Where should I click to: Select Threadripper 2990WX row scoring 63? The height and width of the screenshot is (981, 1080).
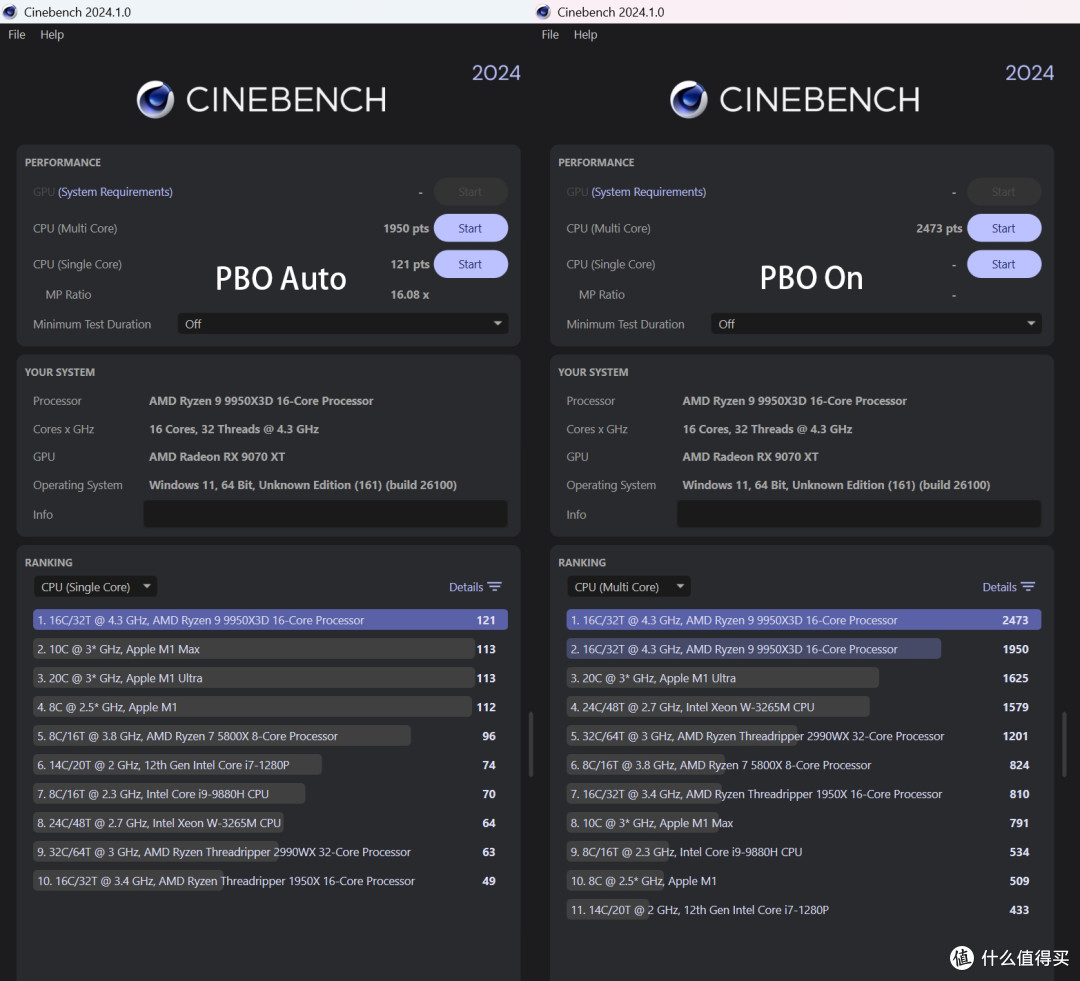coord(270,851)
